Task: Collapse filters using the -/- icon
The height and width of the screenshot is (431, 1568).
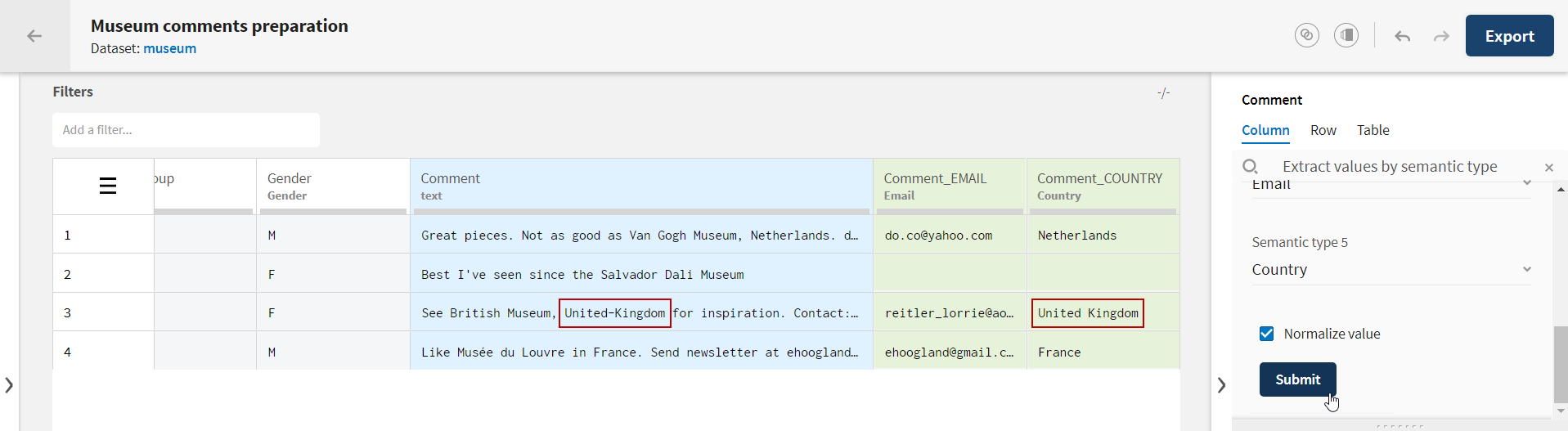Action: pyautogui.click(x=1163, y=93)
